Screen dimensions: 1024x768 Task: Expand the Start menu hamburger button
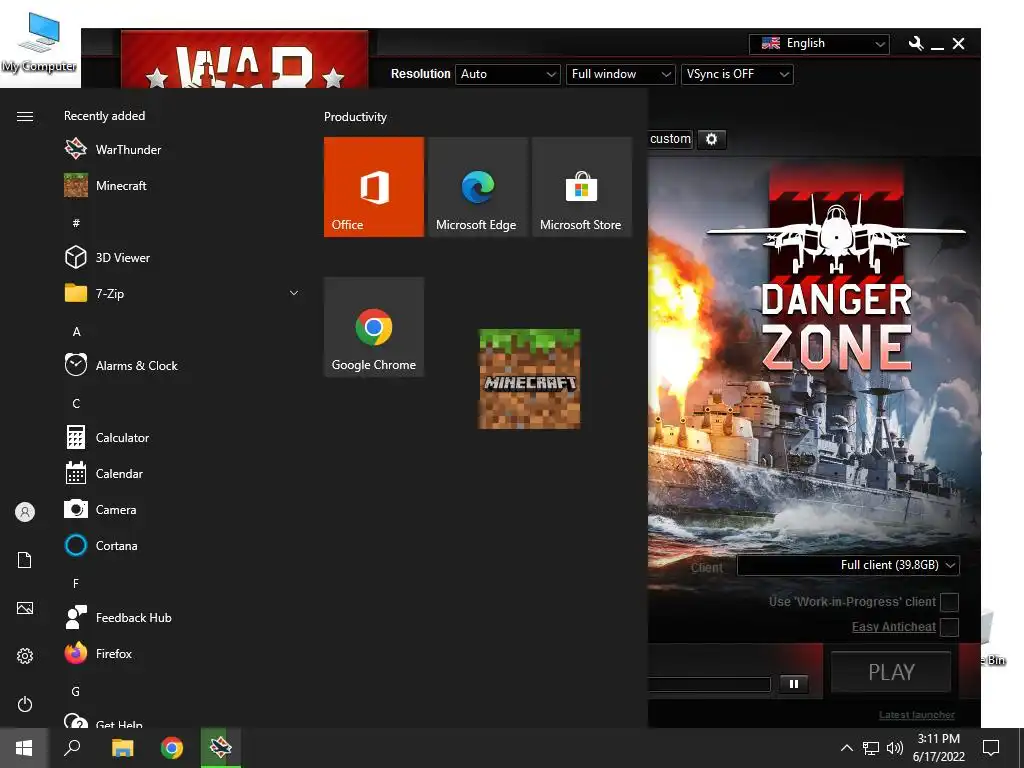25,116
